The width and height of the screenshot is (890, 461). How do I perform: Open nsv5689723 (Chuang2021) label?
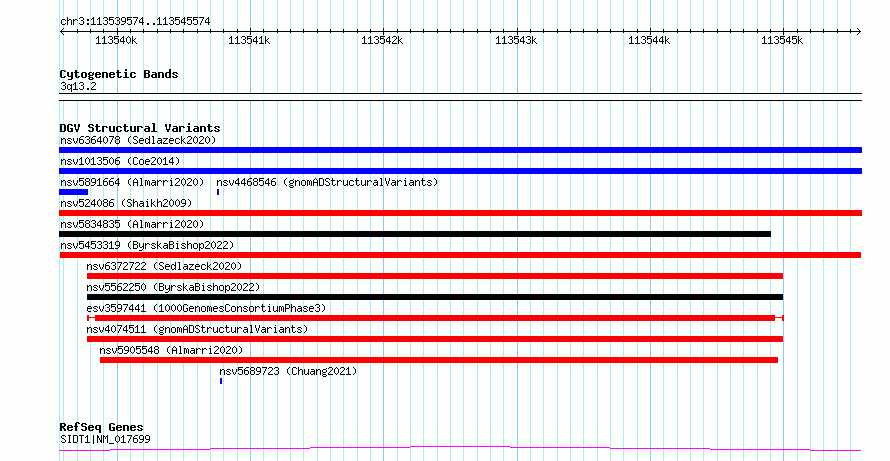point(288,371)
